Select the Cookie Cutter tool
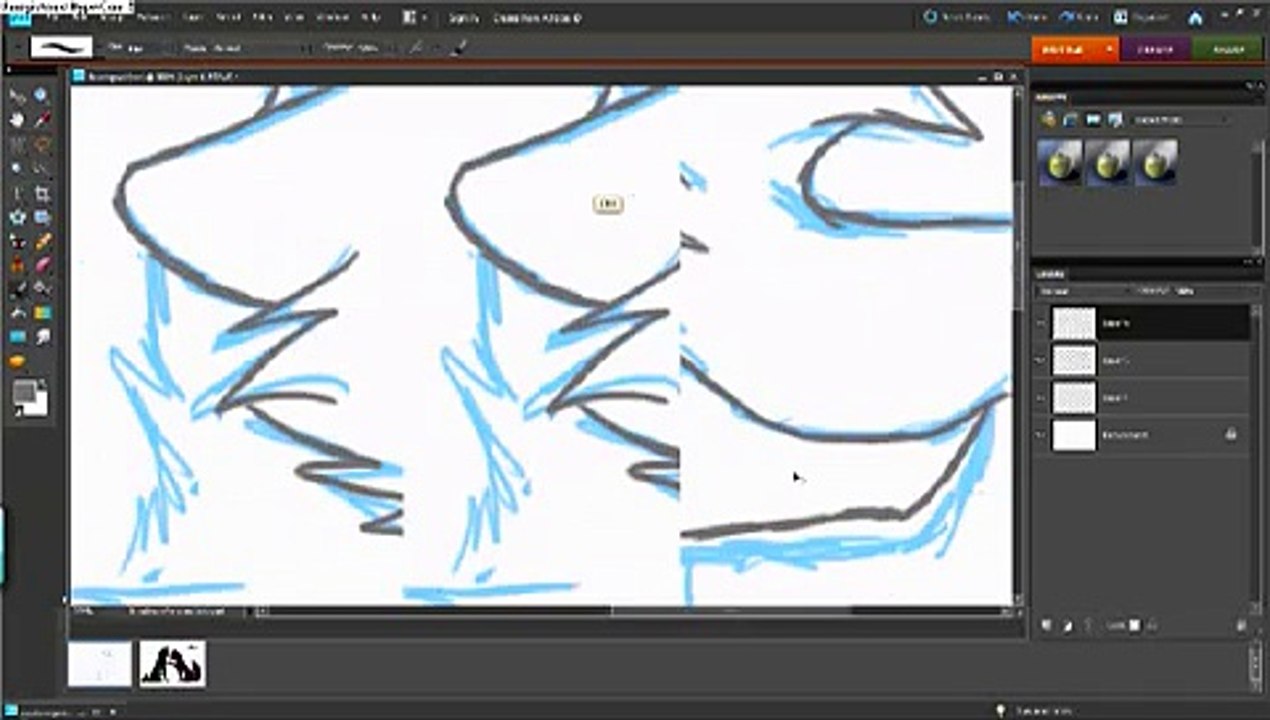This screenshot has width=1270, height=720. point(17,218)
